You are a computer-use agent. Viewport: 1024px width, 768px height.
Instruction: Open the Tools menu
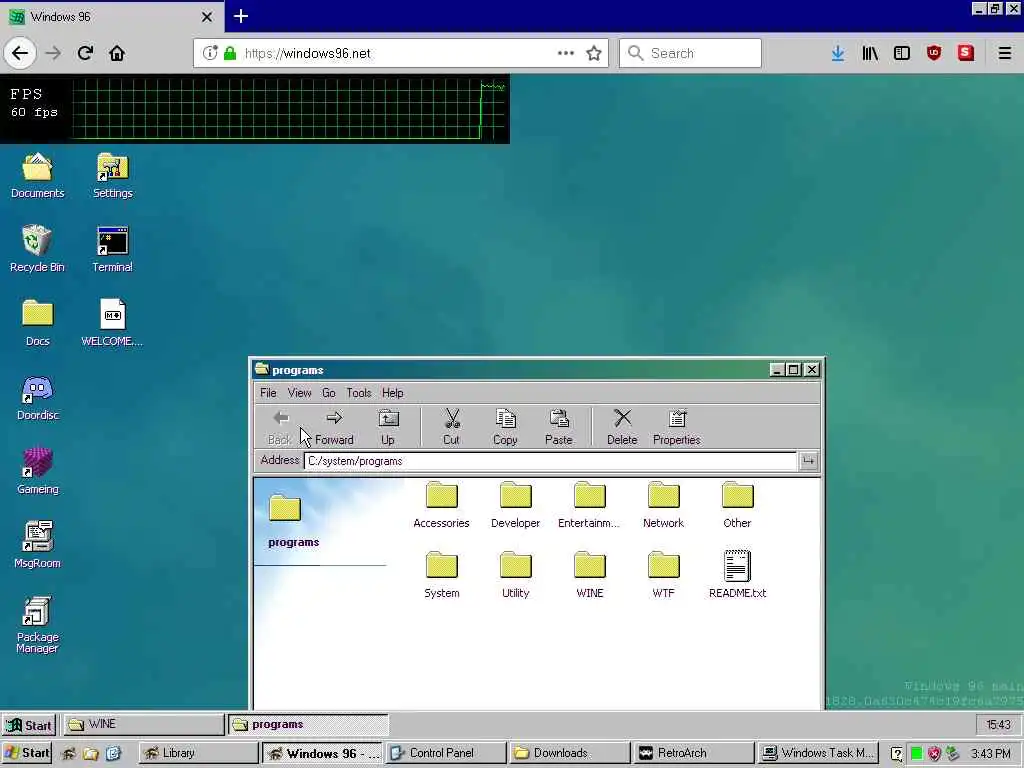359,392
